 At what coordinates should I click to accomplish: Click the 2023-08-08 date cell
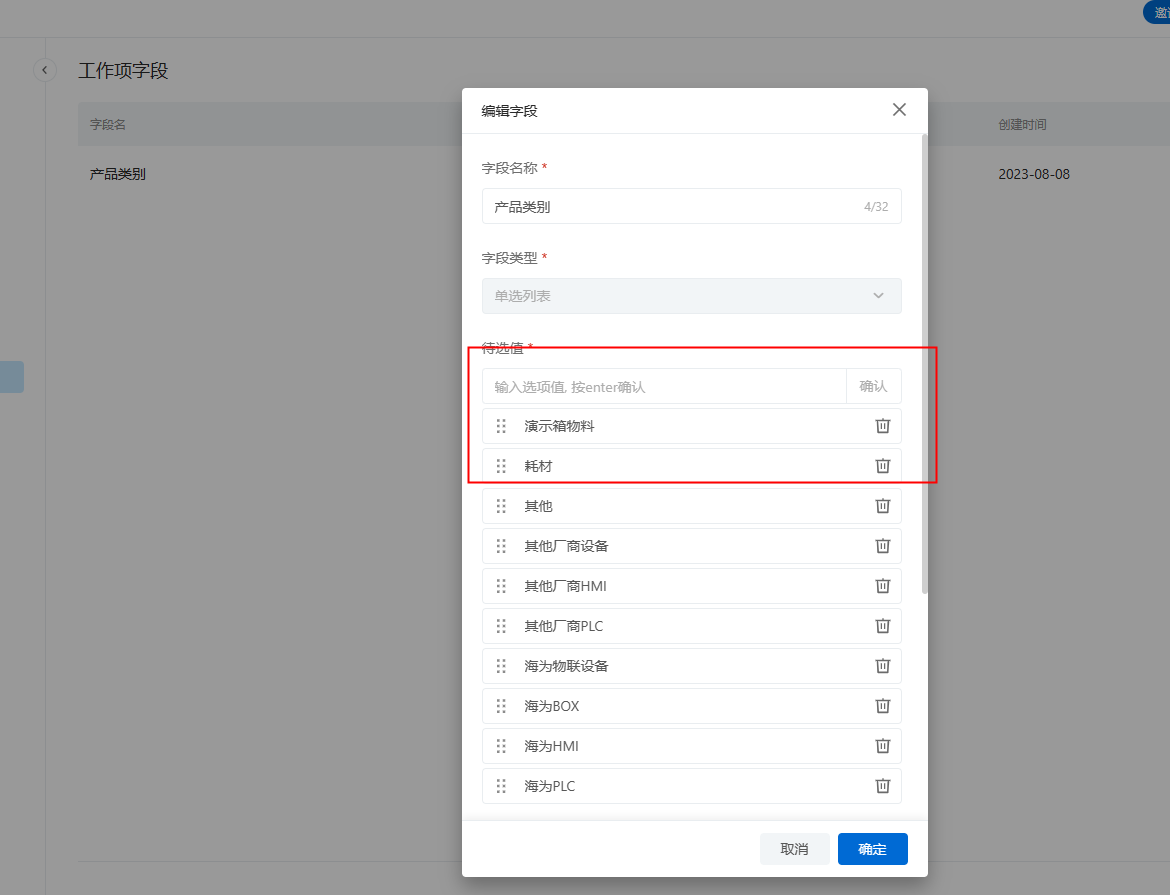(x=1034, y=174)
